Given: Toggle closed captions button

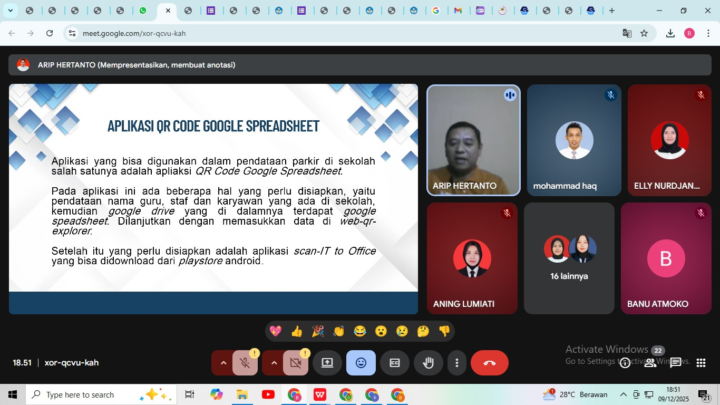Looking at the screenshot, I should click(x=395, y=362).
